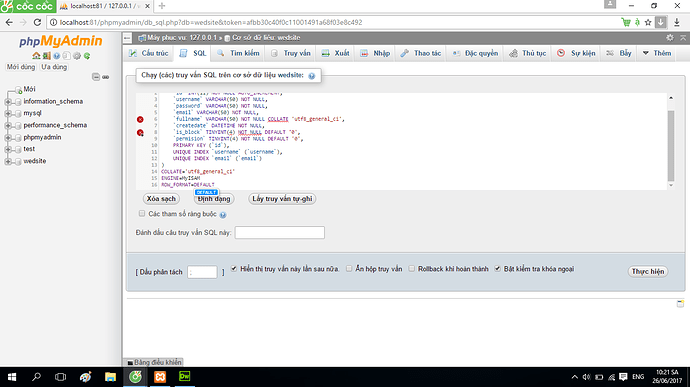Click the red error marker on line 6

click(140, 119)
